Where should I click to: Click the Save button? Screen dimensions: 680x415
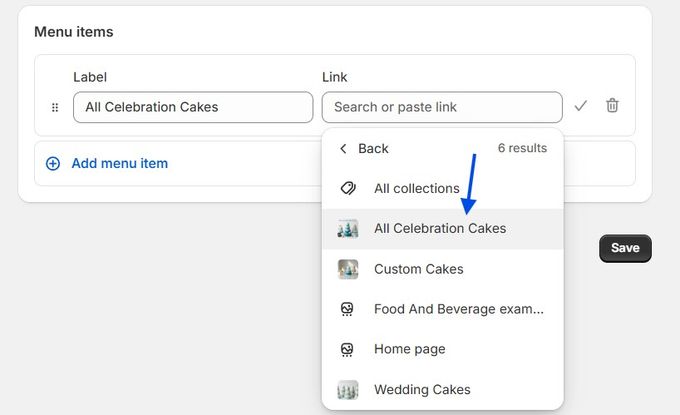point(625,248)
